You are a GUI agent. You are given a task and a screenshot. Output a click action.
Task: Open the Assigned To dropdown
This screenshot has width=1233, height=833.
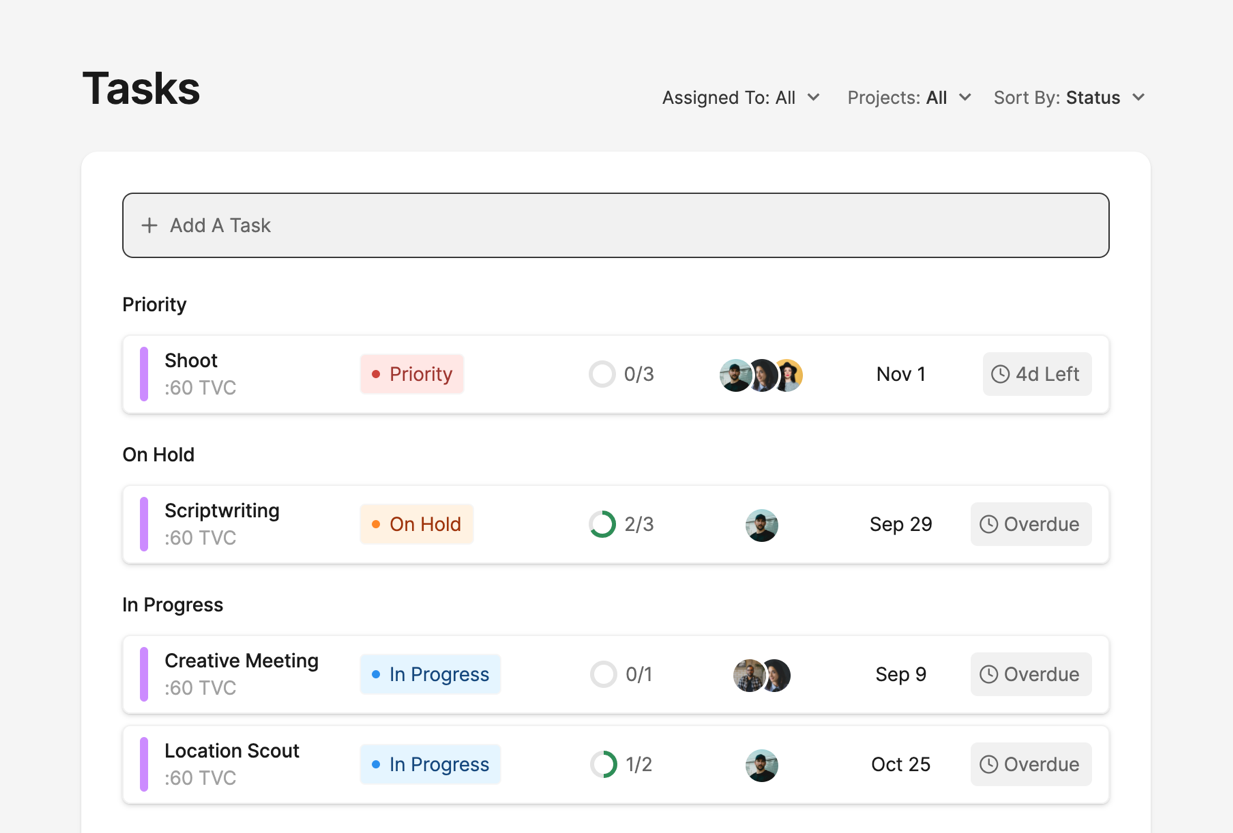[x=740, y=98]
